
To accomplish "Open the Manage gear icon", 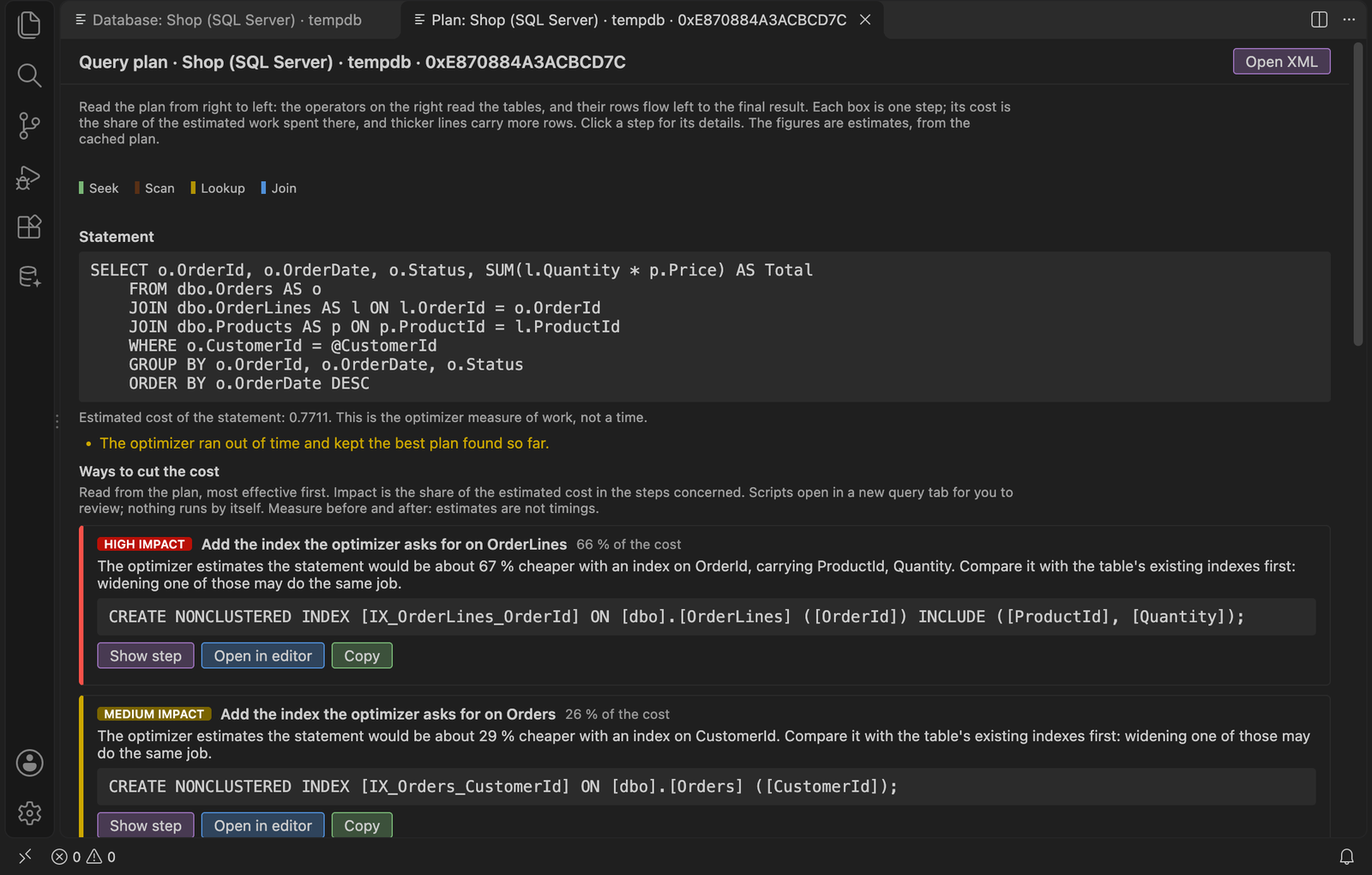I will click(29, 812).
